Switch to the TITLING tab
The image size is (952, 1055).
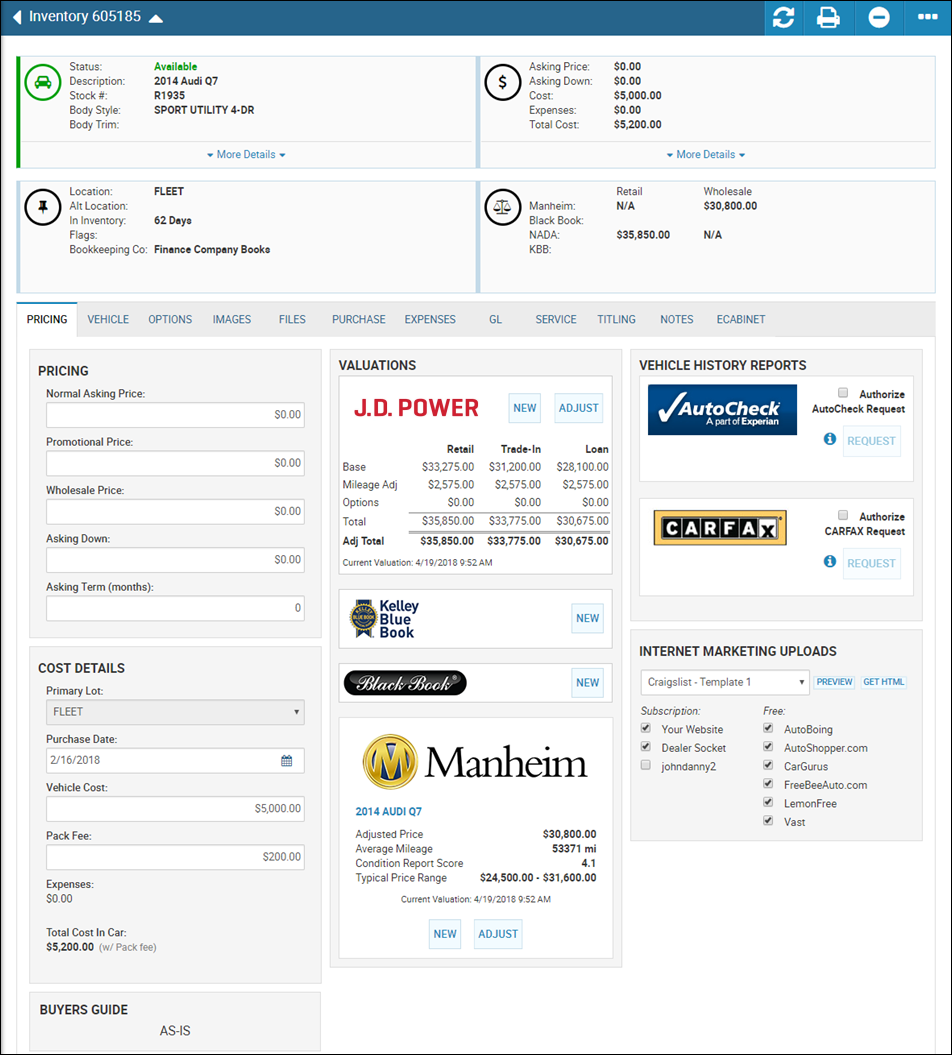(x=616, y=320)
